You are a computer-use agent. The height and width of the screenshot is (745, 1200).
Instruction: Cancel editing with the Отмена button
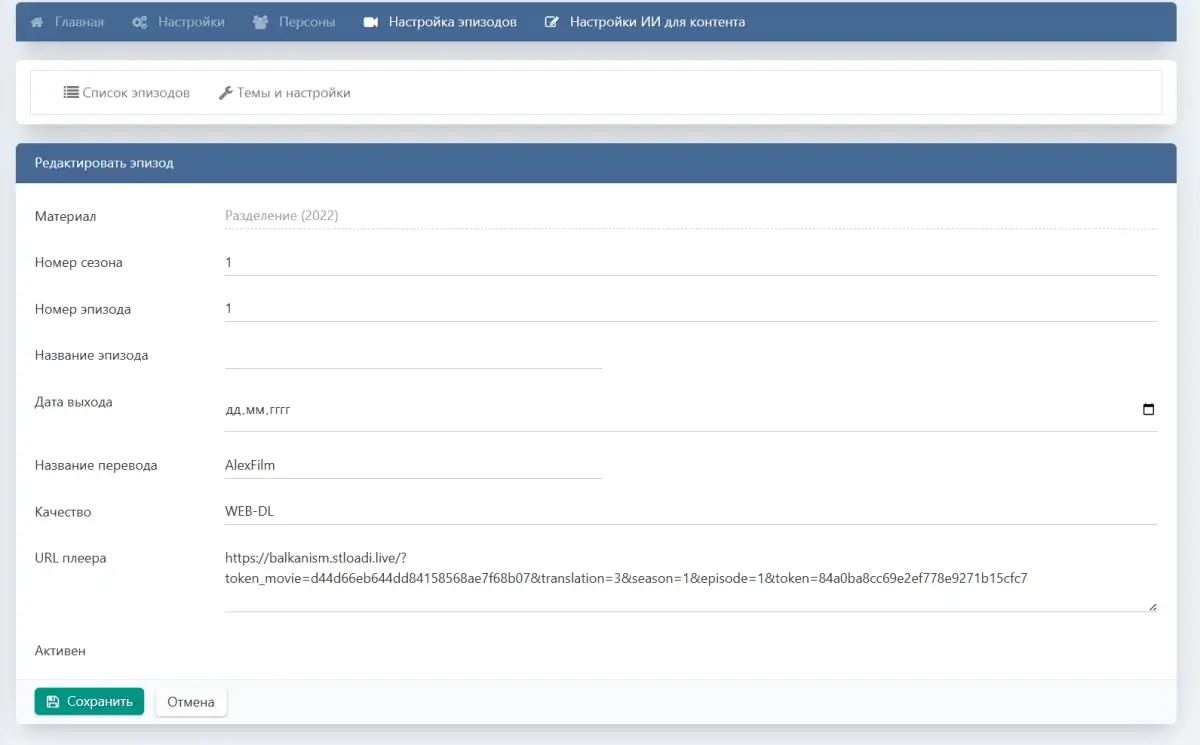tap(191, 702)
